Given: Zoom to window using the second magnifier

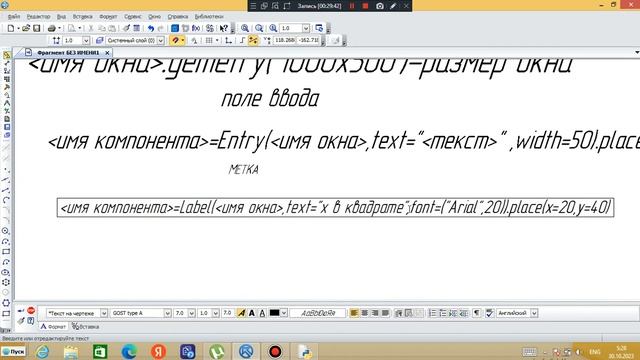Looking at the screenshot, I should point(259,28).
